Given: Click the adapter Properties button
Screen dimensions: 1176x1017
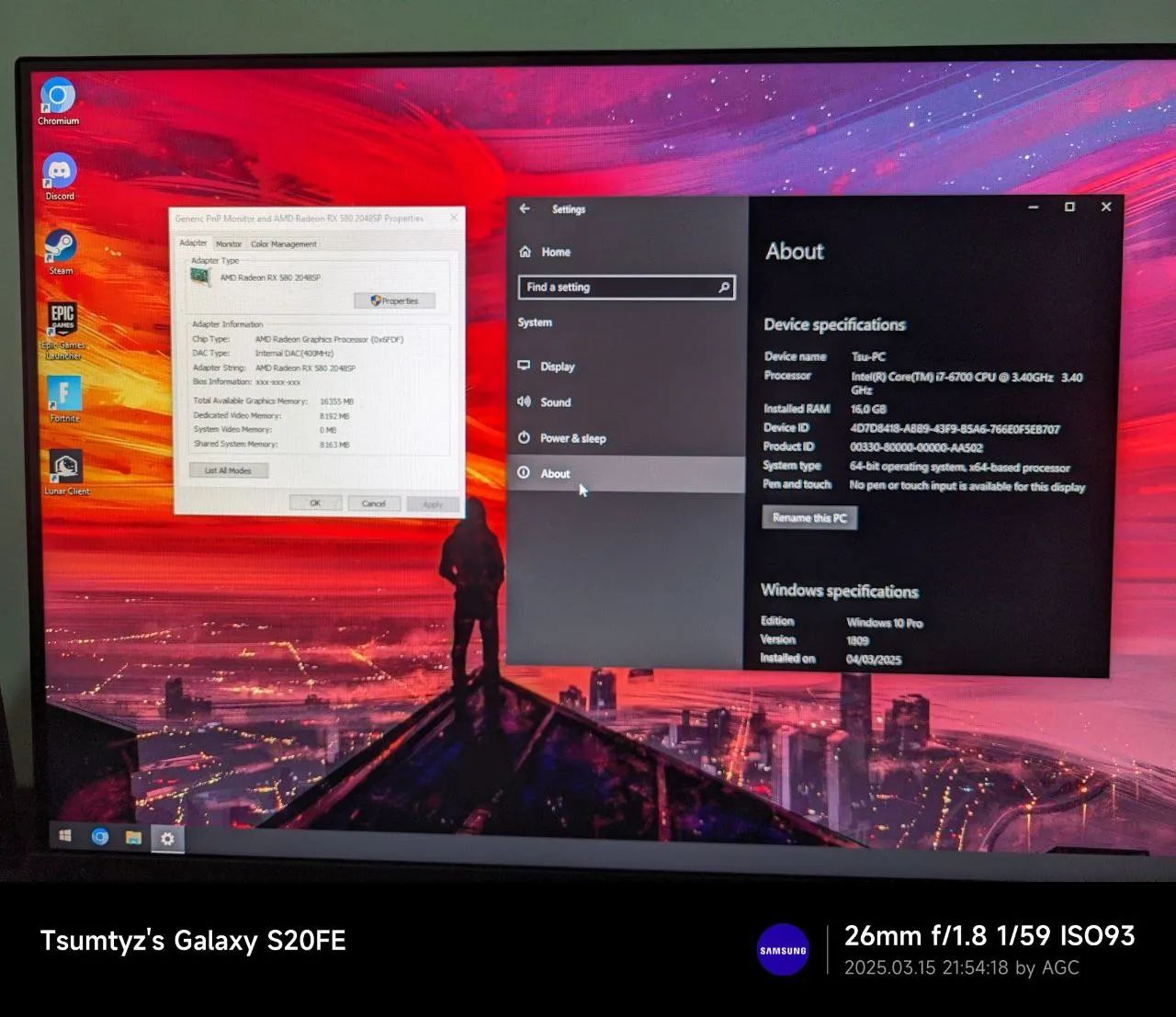Looking at the screenshot, I should click(395, 301).
